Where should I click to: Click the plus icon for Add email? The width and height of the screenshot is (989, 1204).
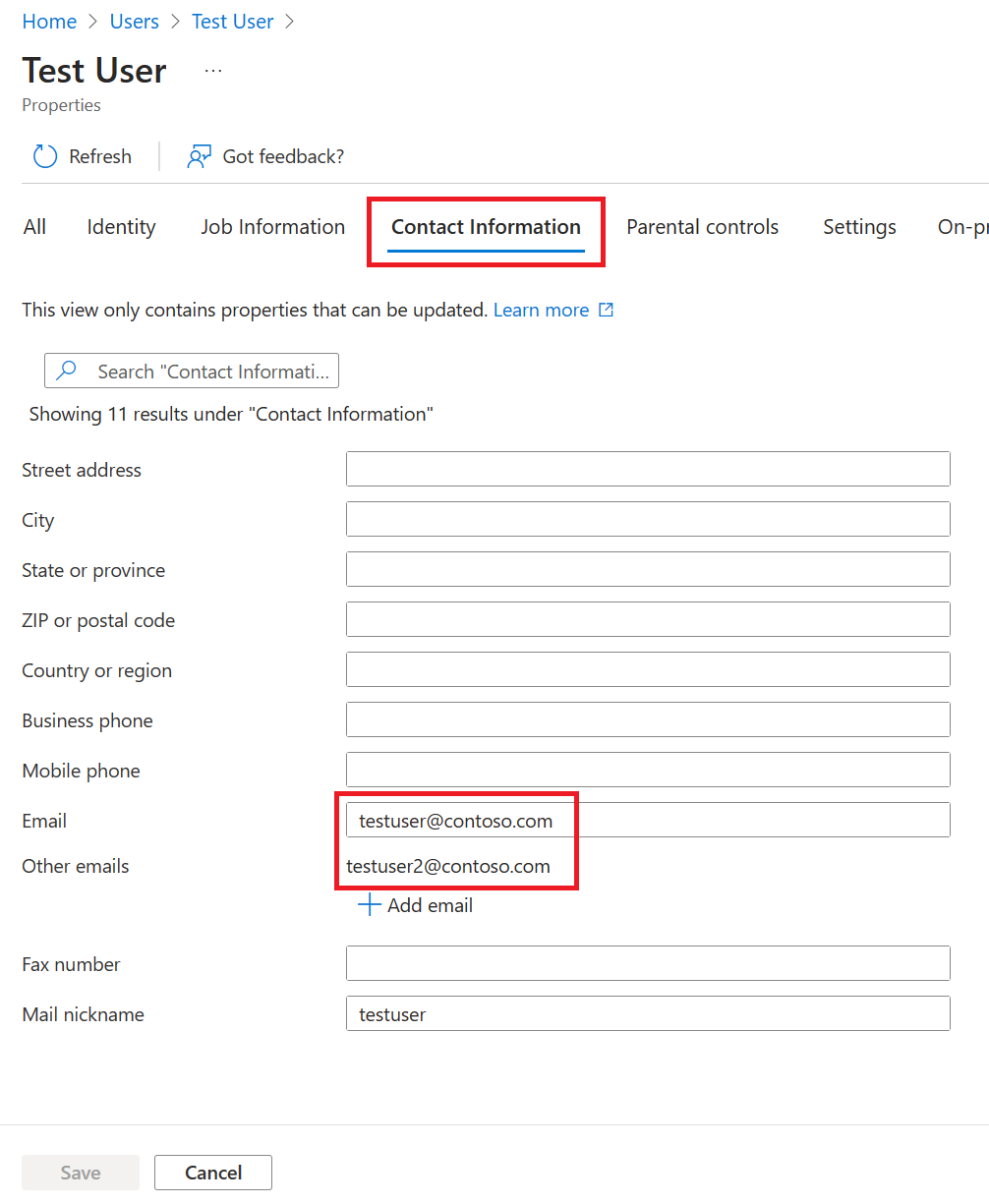pos(369,905)
